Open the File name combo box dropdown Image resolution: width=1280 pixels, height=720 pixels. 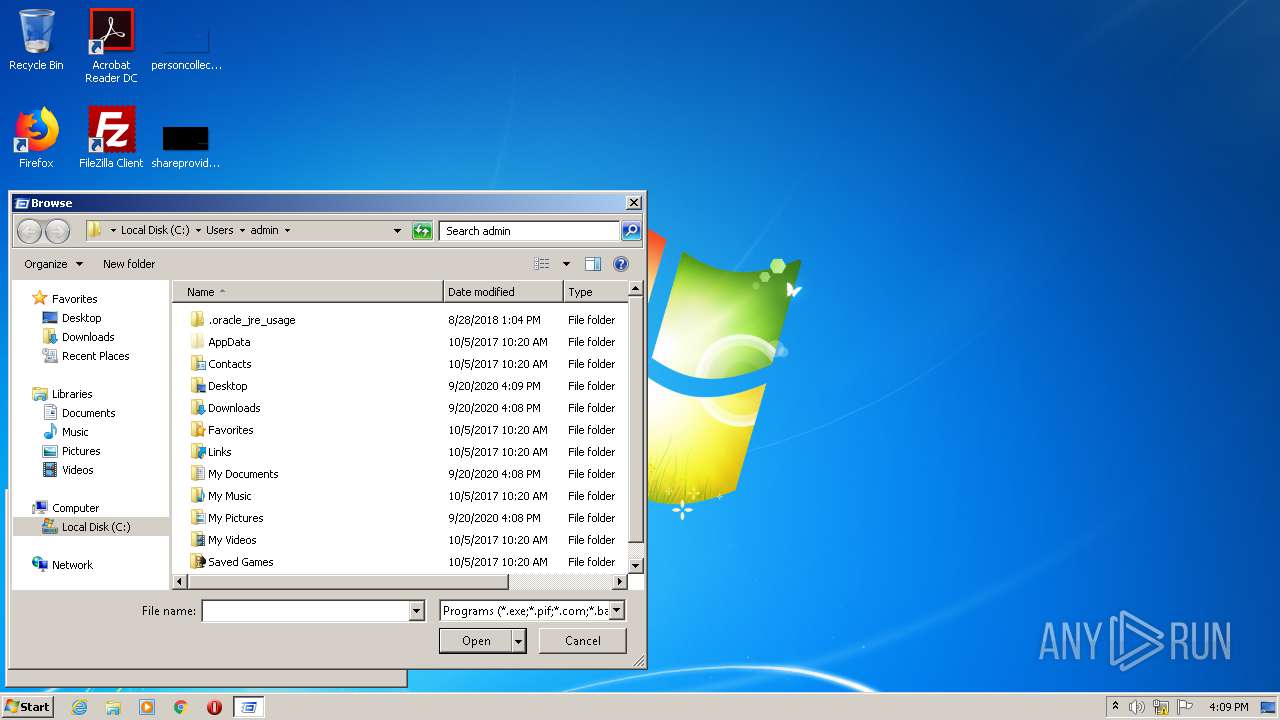coord(417,611)
